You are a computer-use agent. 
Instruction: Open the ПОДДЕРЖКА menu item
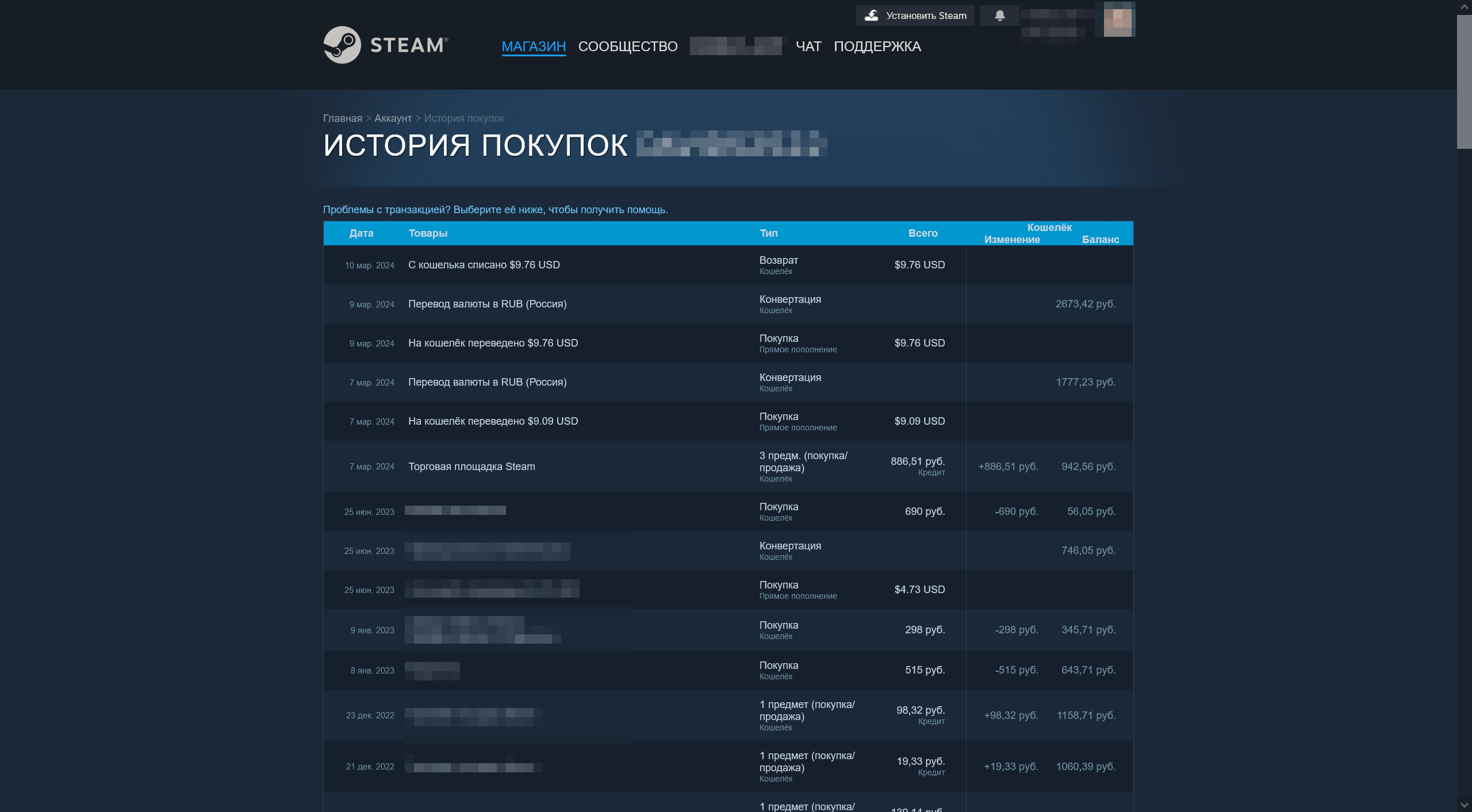(877, 47)
